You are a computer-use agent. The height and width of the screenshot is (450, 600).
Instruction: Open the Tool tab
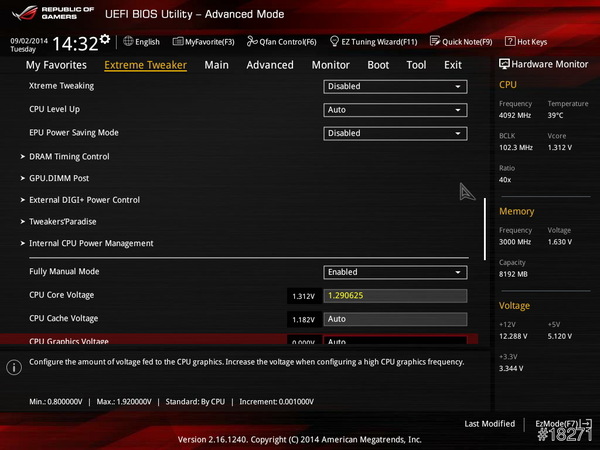pos(416,65)
